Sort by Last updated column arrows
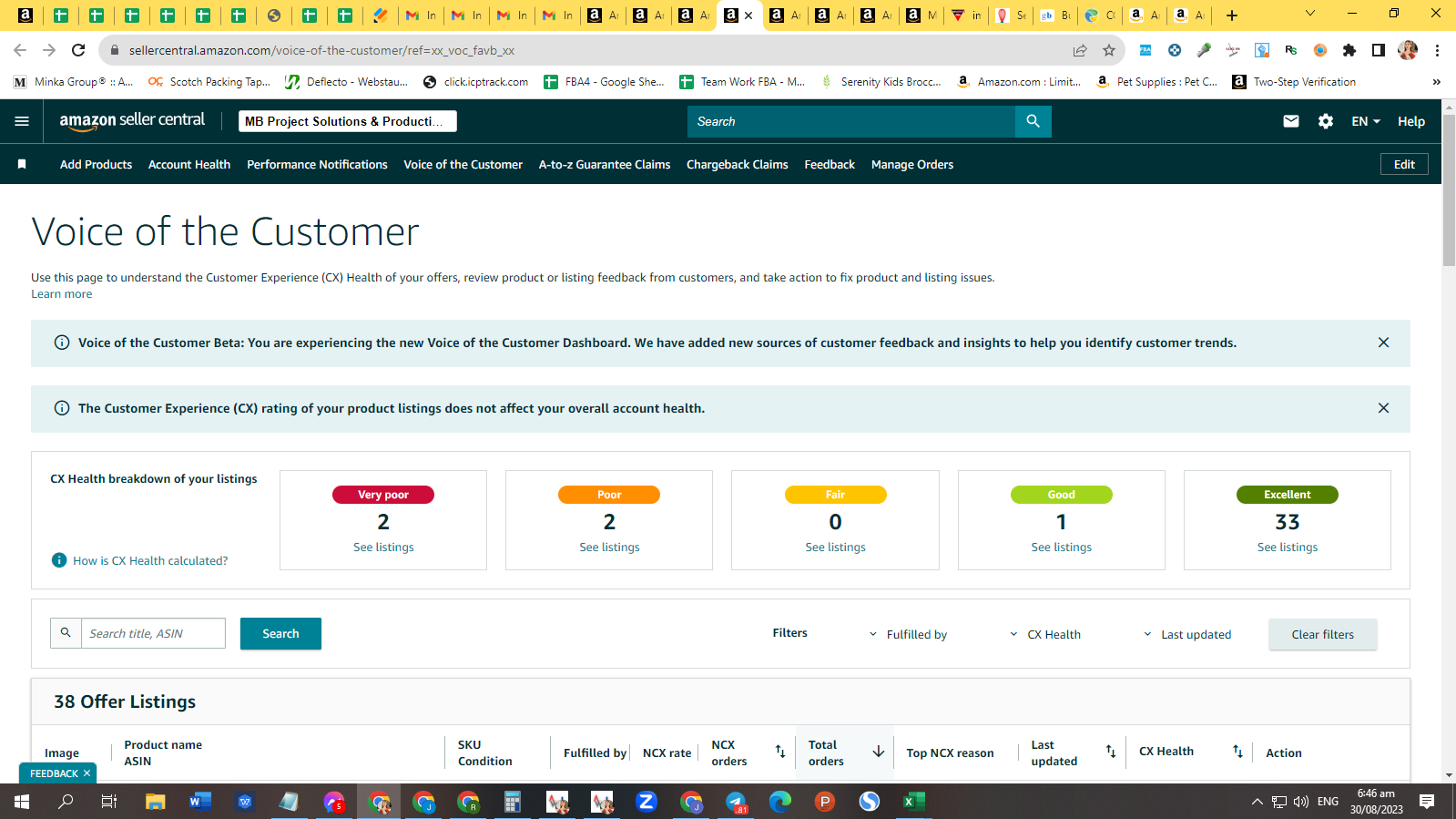 click(1111, 752)
